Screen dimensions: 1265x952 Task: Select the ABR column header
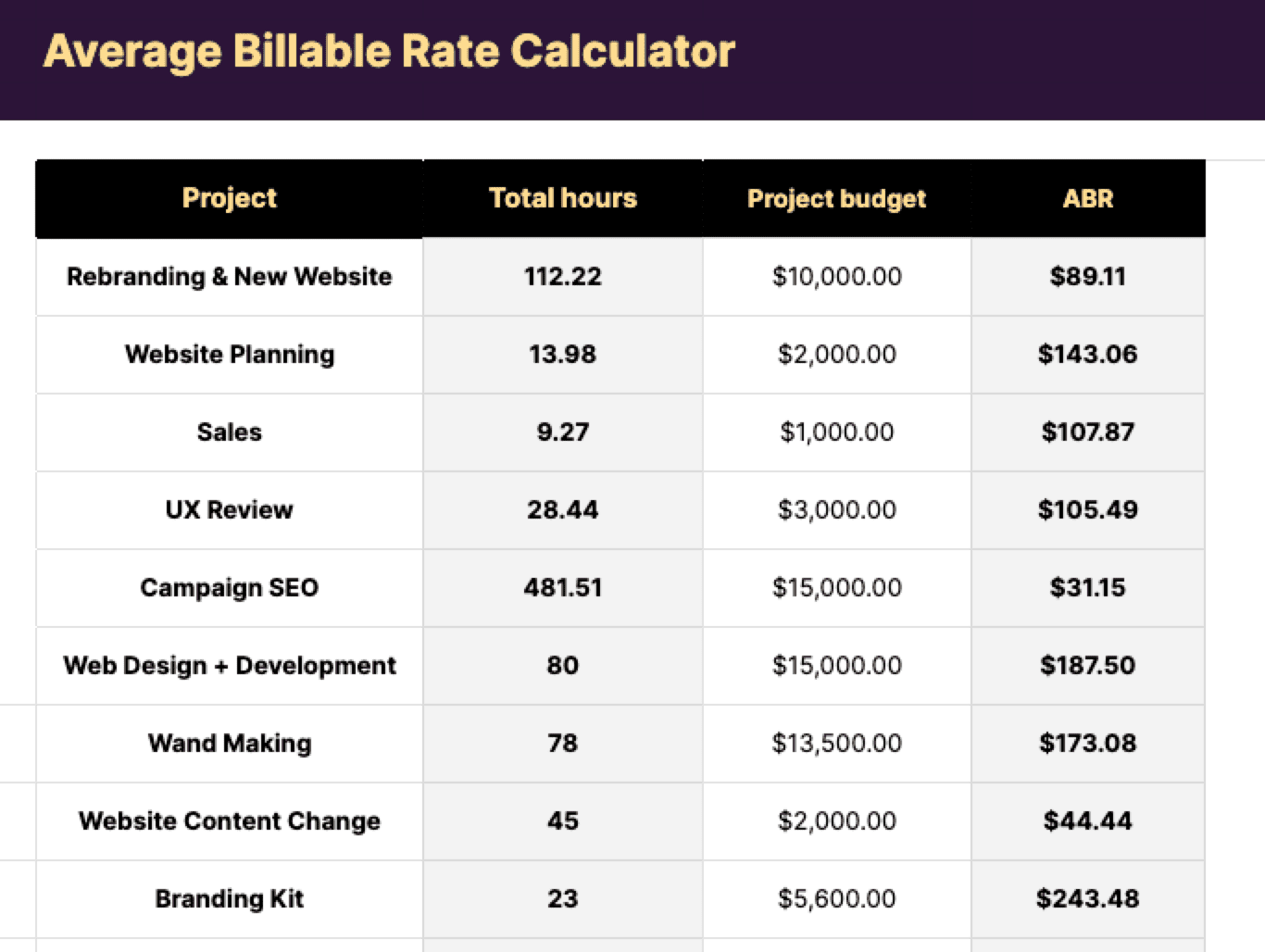[x=1087, y=198]
